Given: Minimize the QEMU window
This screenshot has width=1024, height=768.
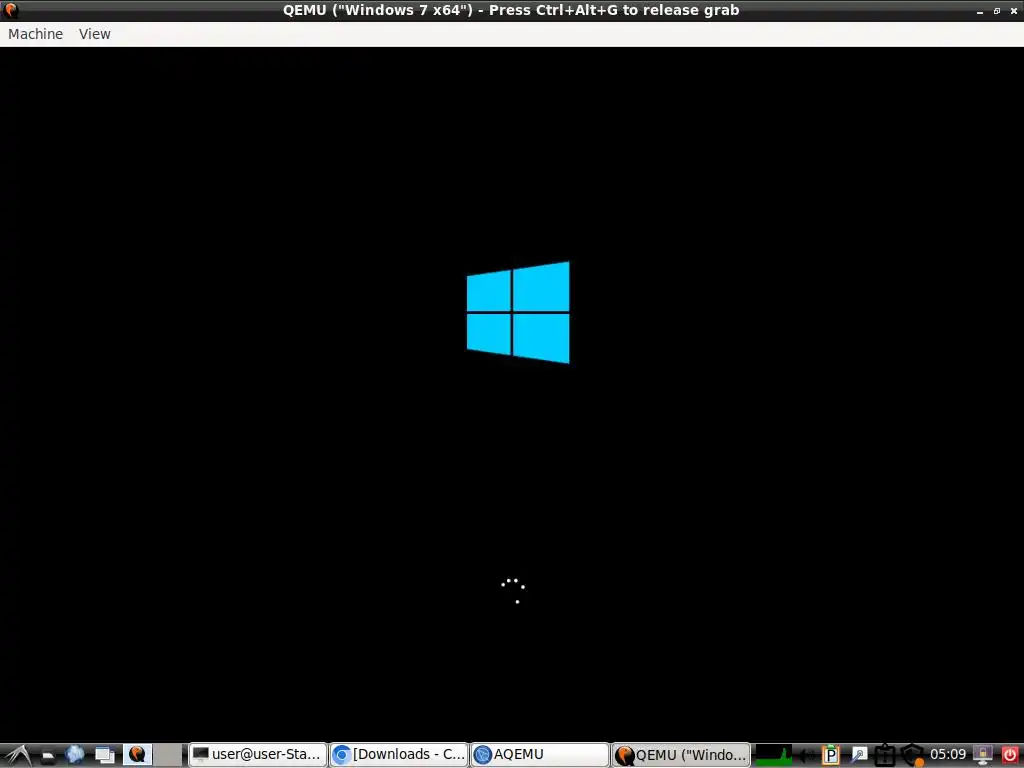Looking at the screenshot, I should (980, 11).
